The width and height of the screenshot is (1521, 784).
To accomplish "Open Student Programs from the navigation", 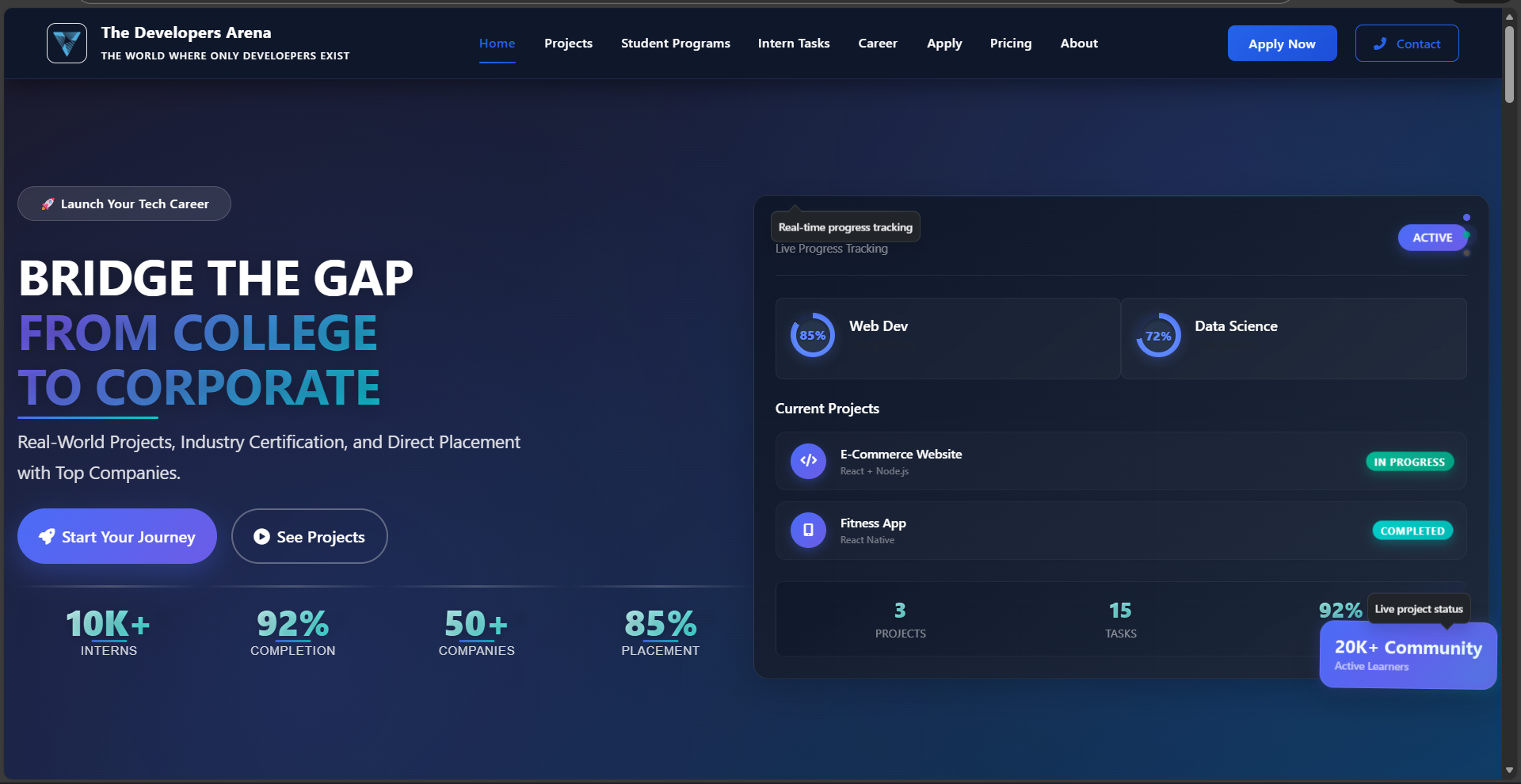I will click(675, 44).
